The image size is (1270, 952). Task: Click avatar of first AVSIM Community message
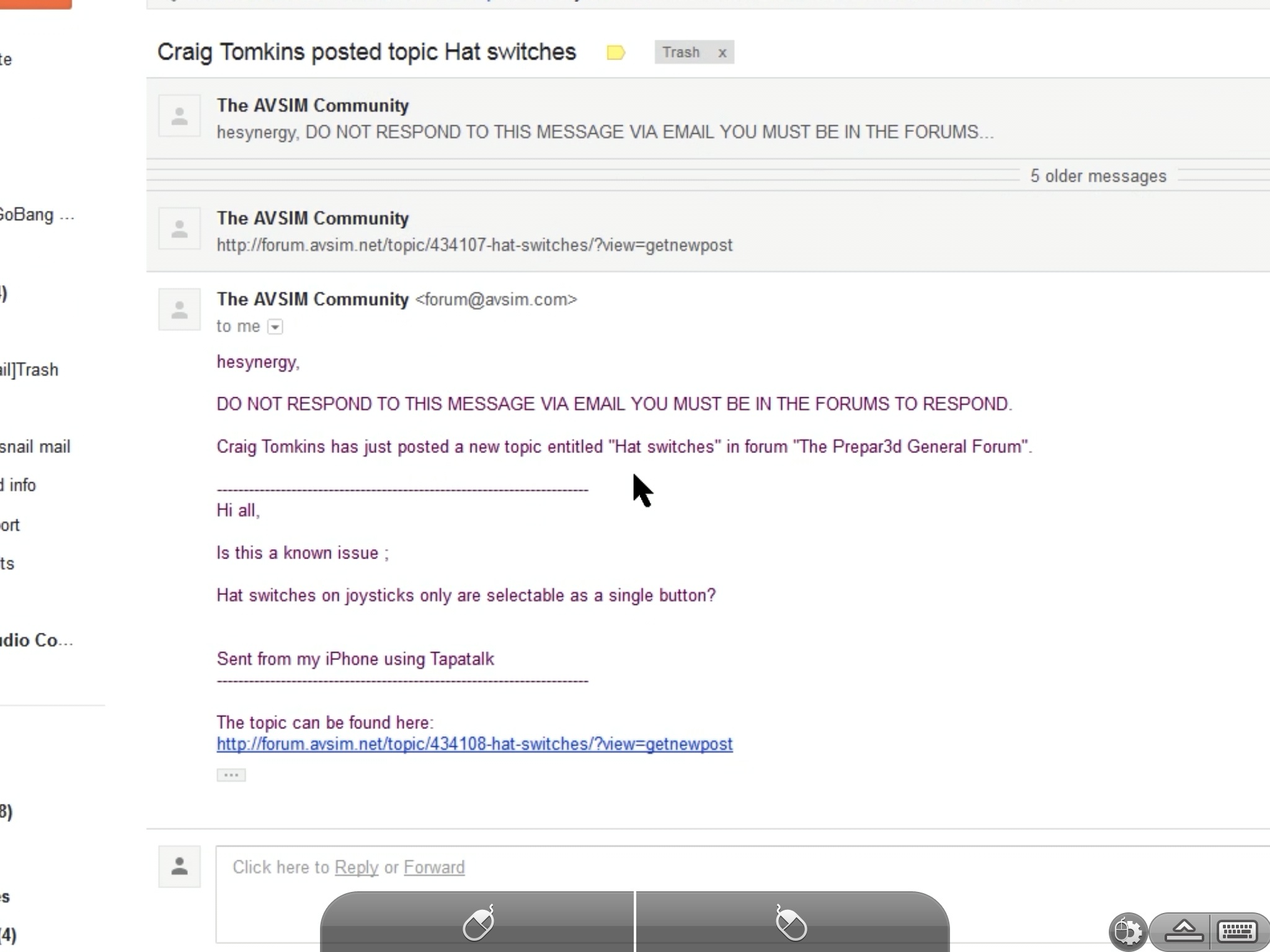(179, 116)
